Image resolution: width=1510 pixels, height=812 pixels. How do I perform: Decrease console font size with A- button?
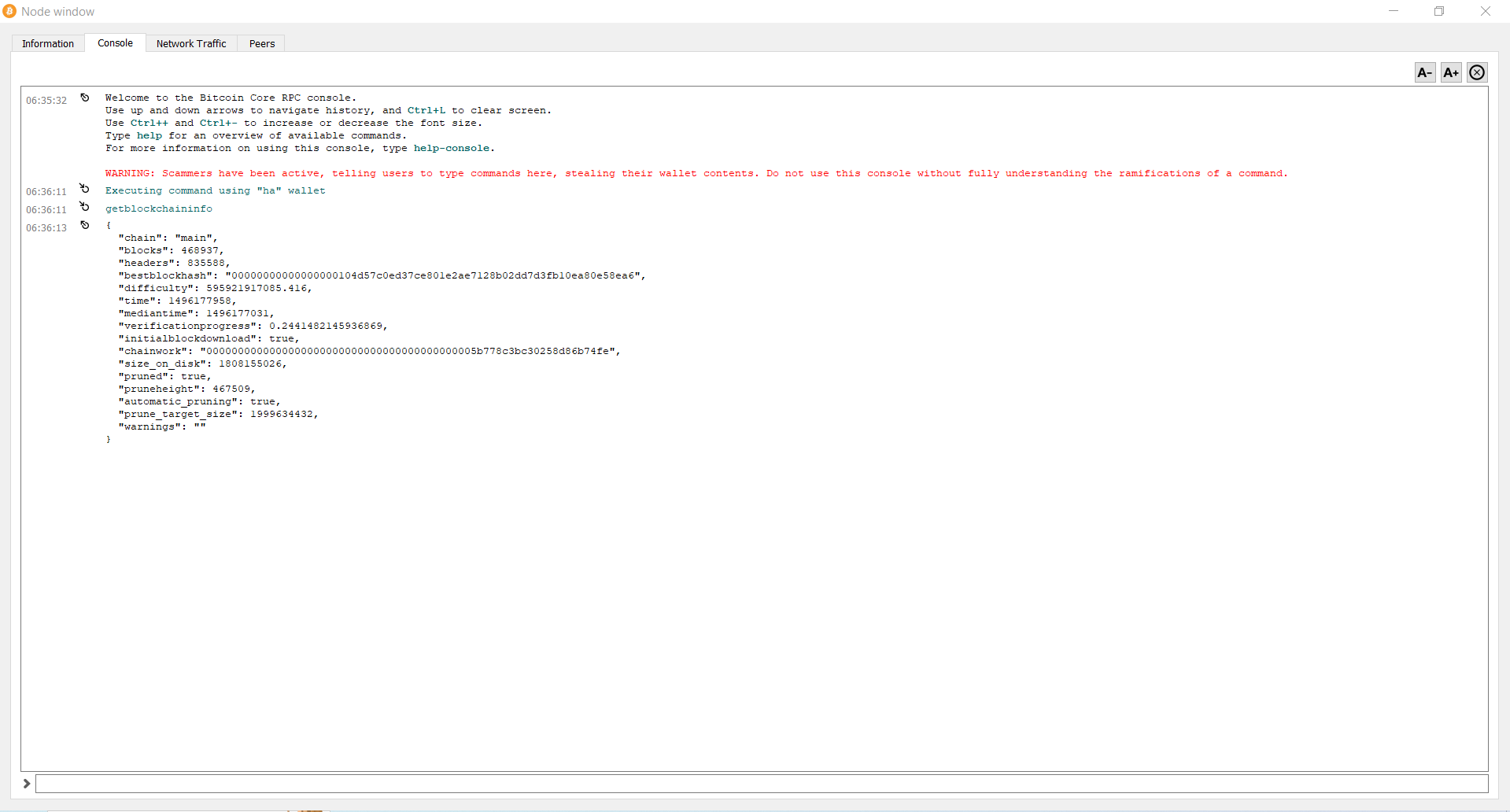[1425, 72]
